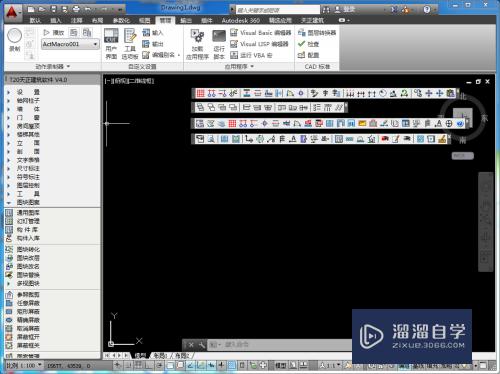This screenshot has width=500, height=374.
Task: Click the CAD standards check (检查) button
Action: pyautogui.click(x=308, y=44)
